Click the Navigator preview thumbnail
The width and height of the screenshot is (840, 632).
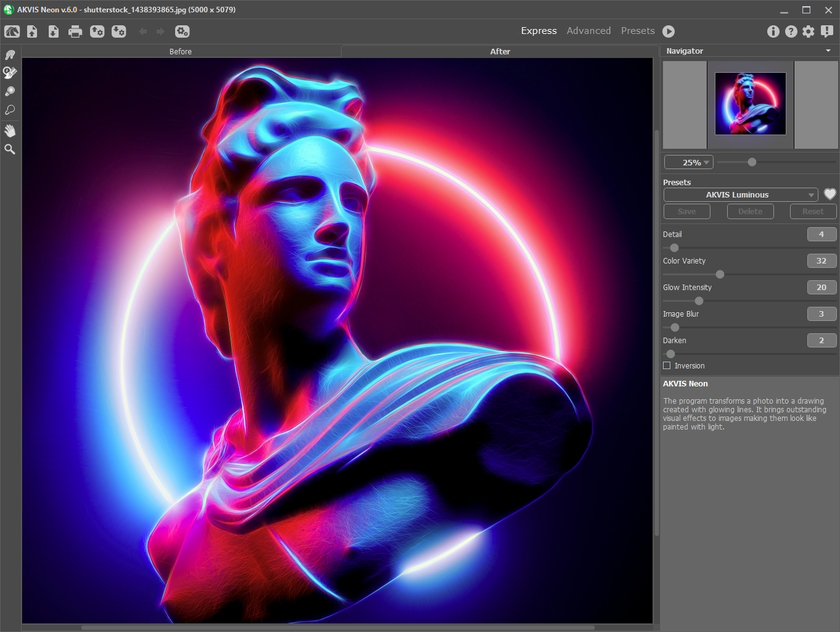pyautogui.click(x=750, y=104)
